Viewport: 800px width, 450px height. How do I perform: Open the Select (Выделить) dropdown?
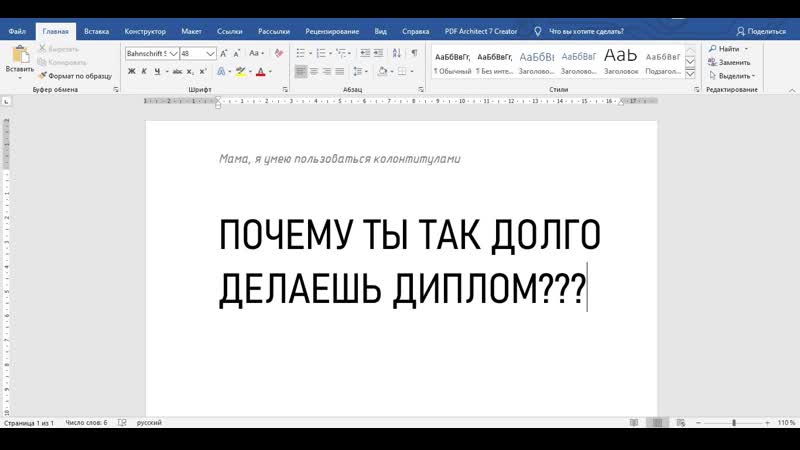click(x=732, y=76)
